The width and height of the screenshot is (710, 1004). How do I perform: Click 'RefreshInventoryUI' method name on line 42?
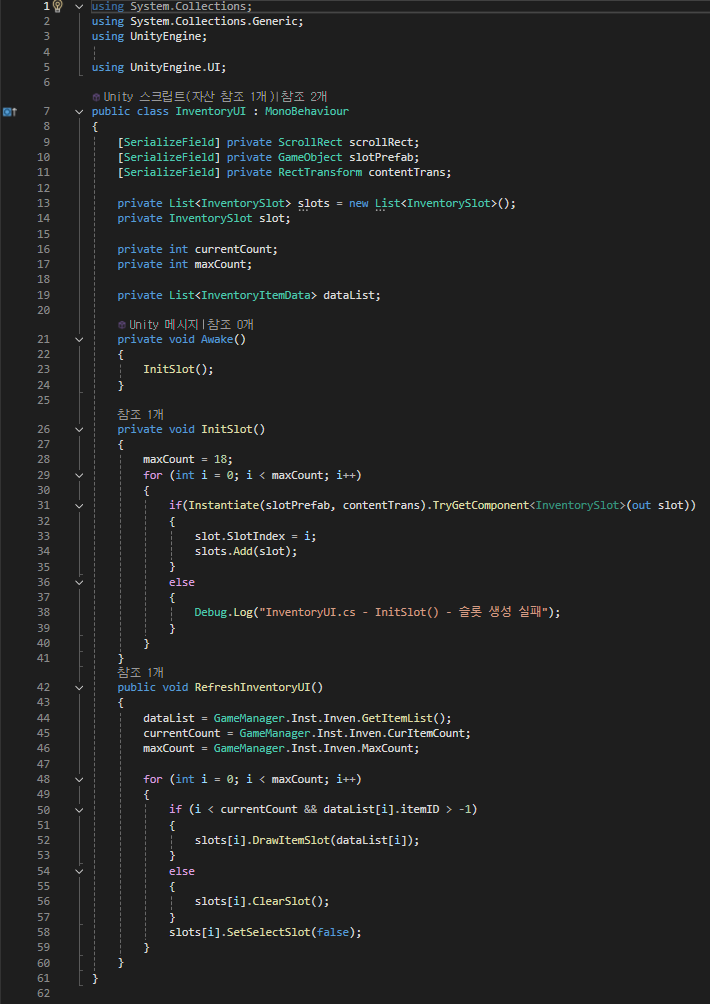252,687
